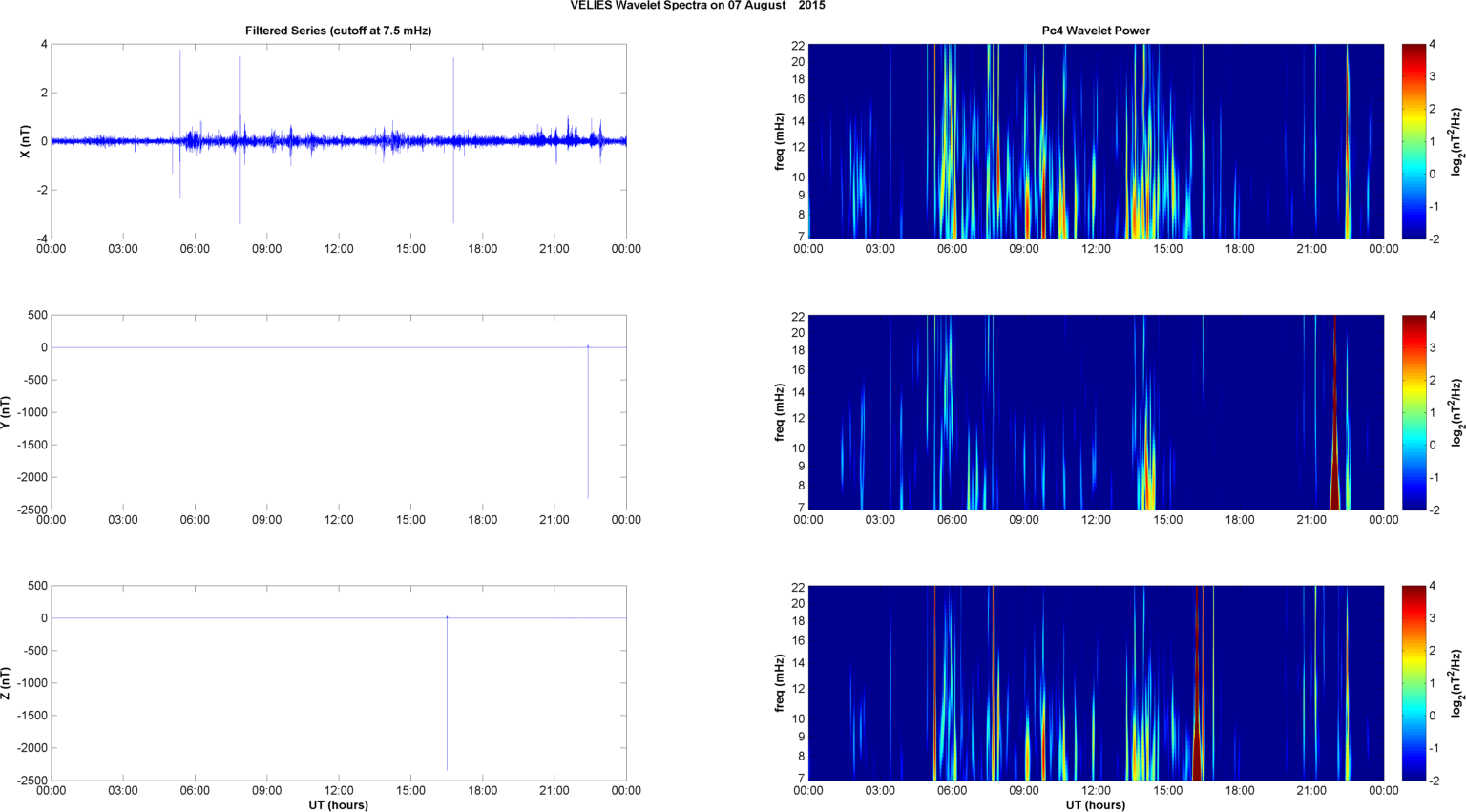
Task: Click the X (nT) axis label
Action: [x=26, y=141]
